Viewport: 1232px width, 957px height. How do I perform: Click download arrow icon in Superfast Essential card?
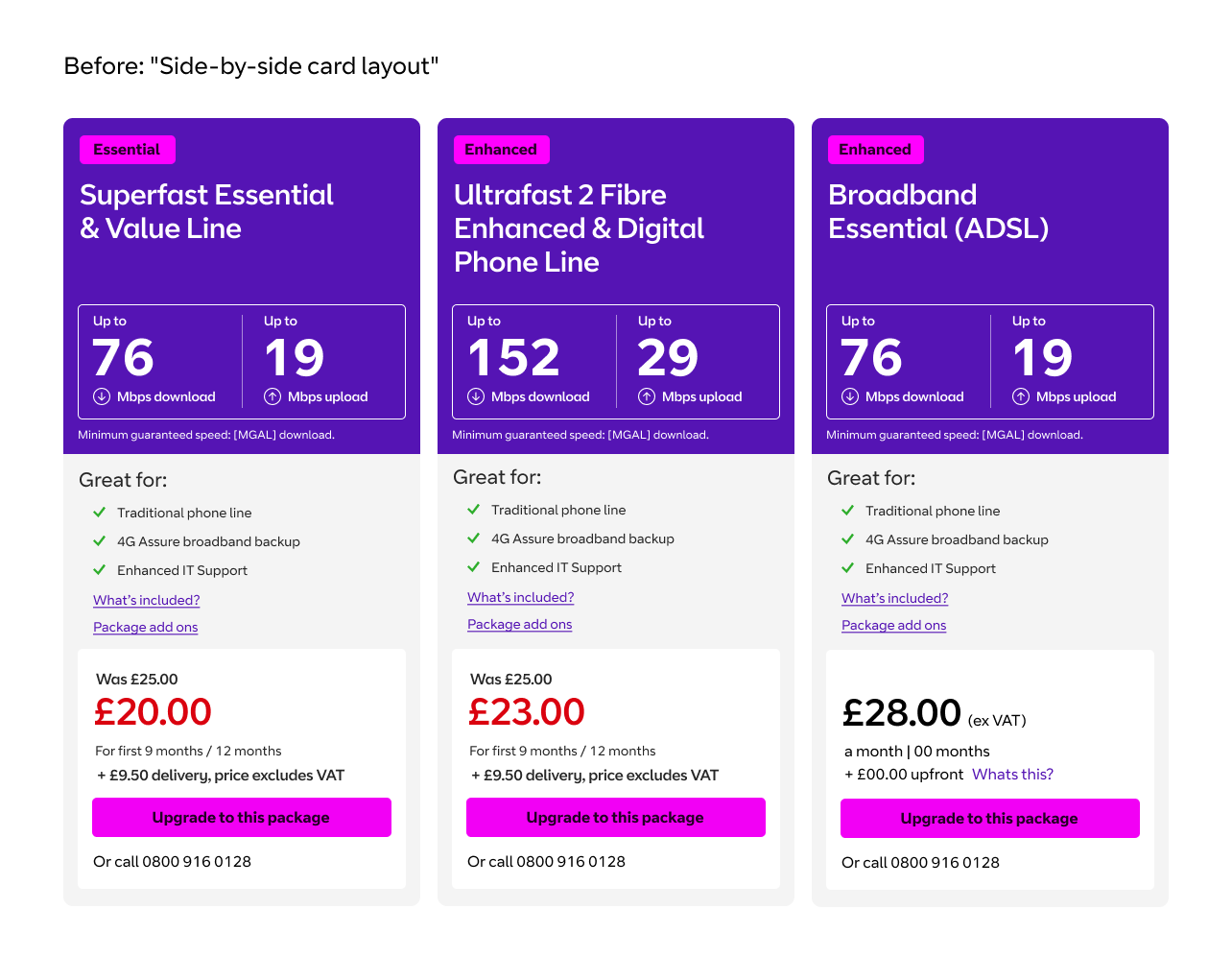coord(102,396)
